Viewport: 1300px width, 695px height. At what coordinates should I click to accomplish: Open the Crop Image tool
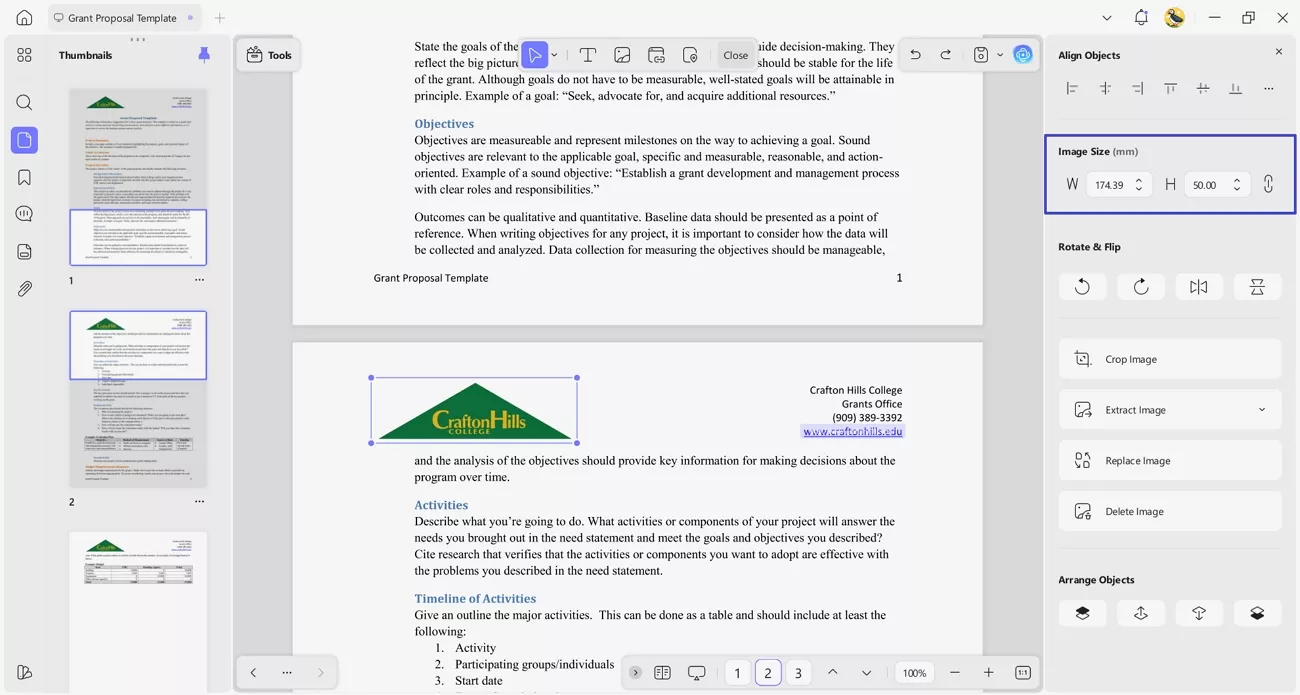pos(1169,358)
